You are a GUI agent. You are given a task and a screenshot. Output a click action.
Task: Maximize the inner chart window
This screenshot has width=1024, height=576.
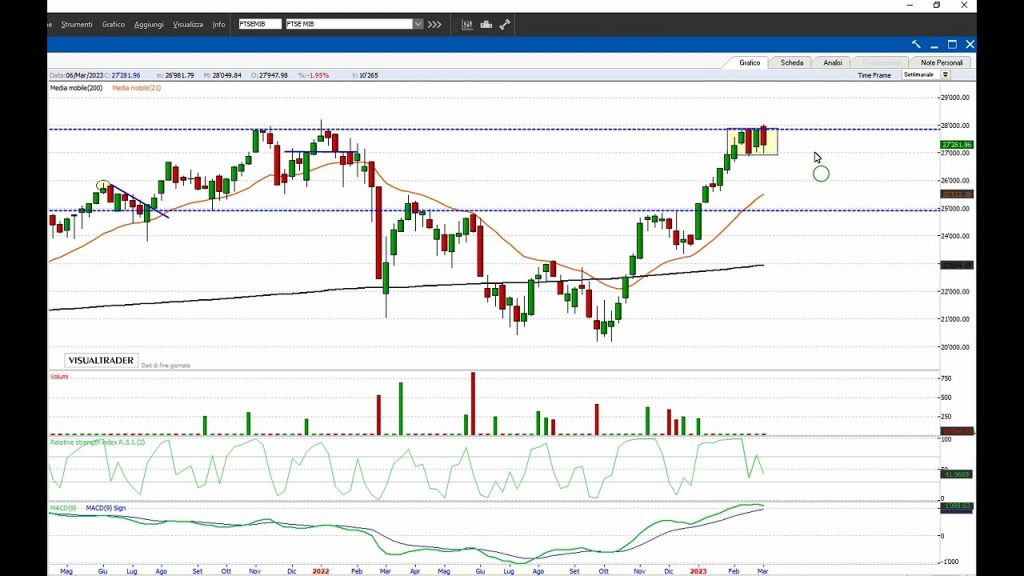pyautogui.click(x=952, y=44)
